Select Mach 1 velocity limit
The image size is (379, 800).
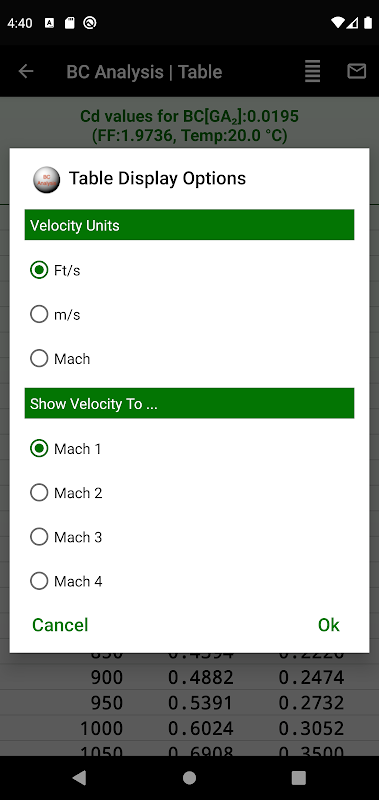click(x=65, y=448)
